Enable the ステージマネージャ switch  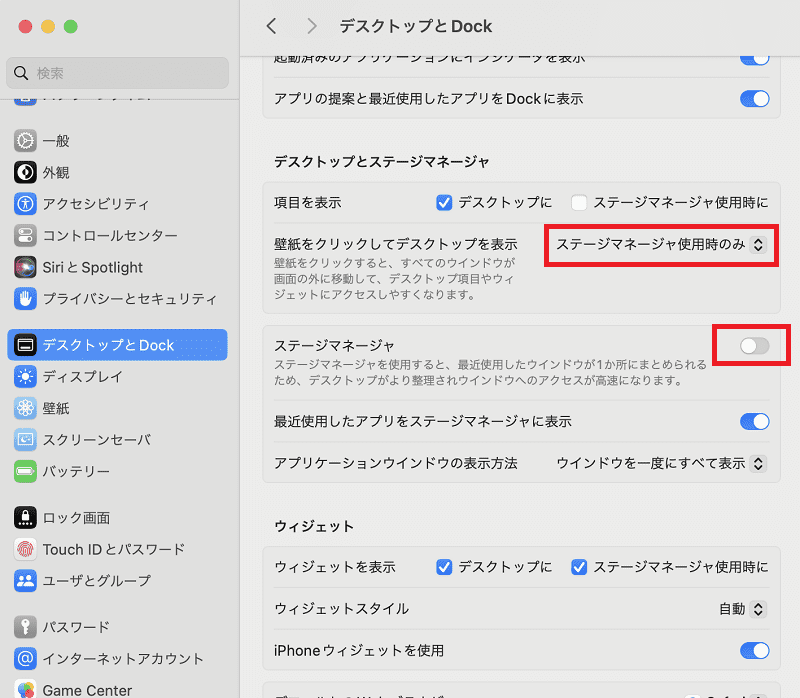point(755,346)
